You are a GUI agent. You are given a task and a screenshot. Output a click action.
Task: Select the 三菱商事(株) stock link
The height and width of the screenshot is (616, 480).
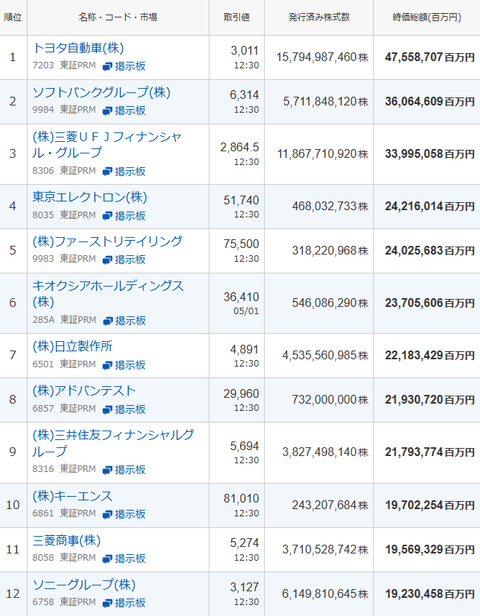tap(66, 541)
